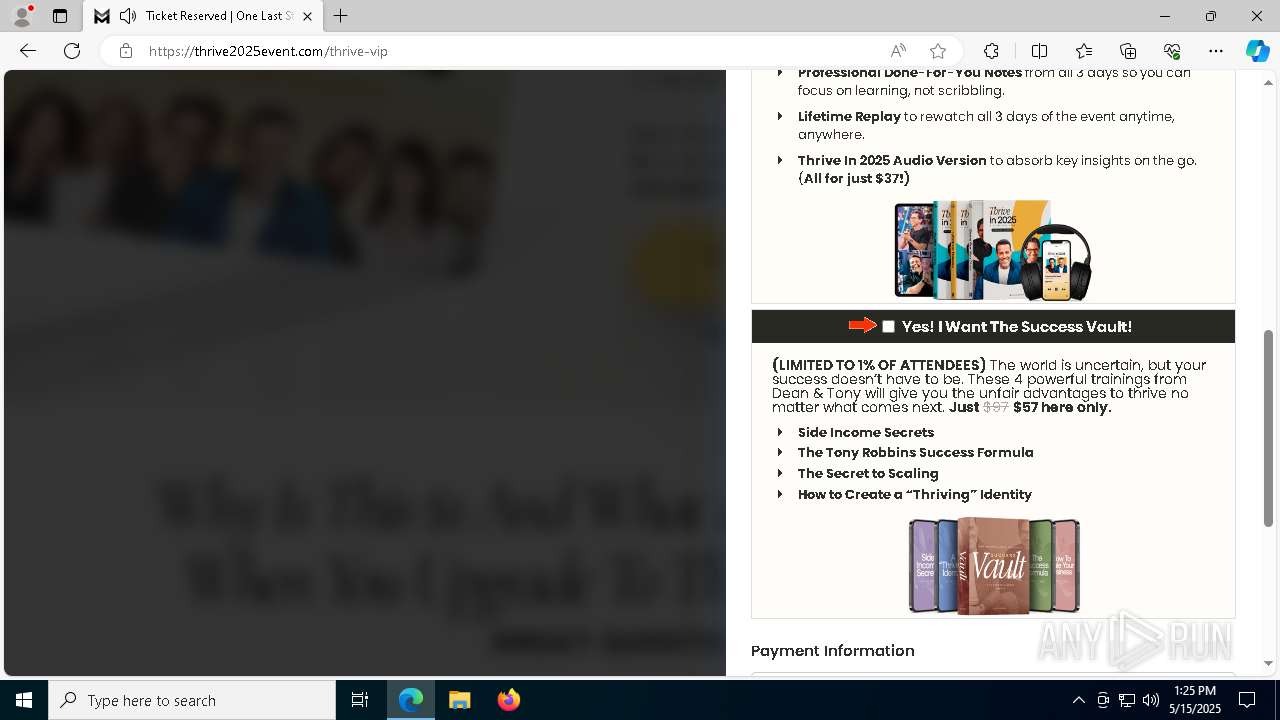1280x720 pixels.
Task: Click 'Yes! I Want The Success Vault!' label
Action: point(1017,327)
